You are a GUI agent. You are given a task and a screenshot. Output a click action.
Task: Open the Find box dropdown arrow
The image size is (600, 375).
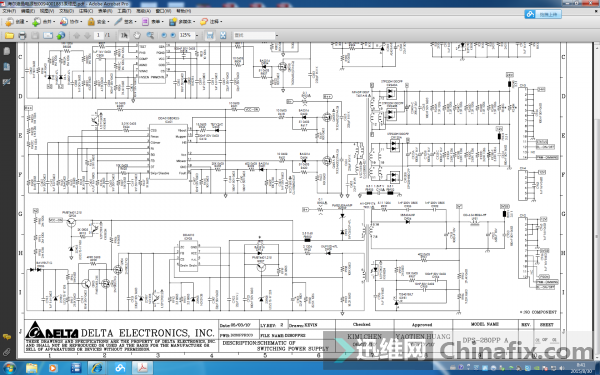coord(277,35)
